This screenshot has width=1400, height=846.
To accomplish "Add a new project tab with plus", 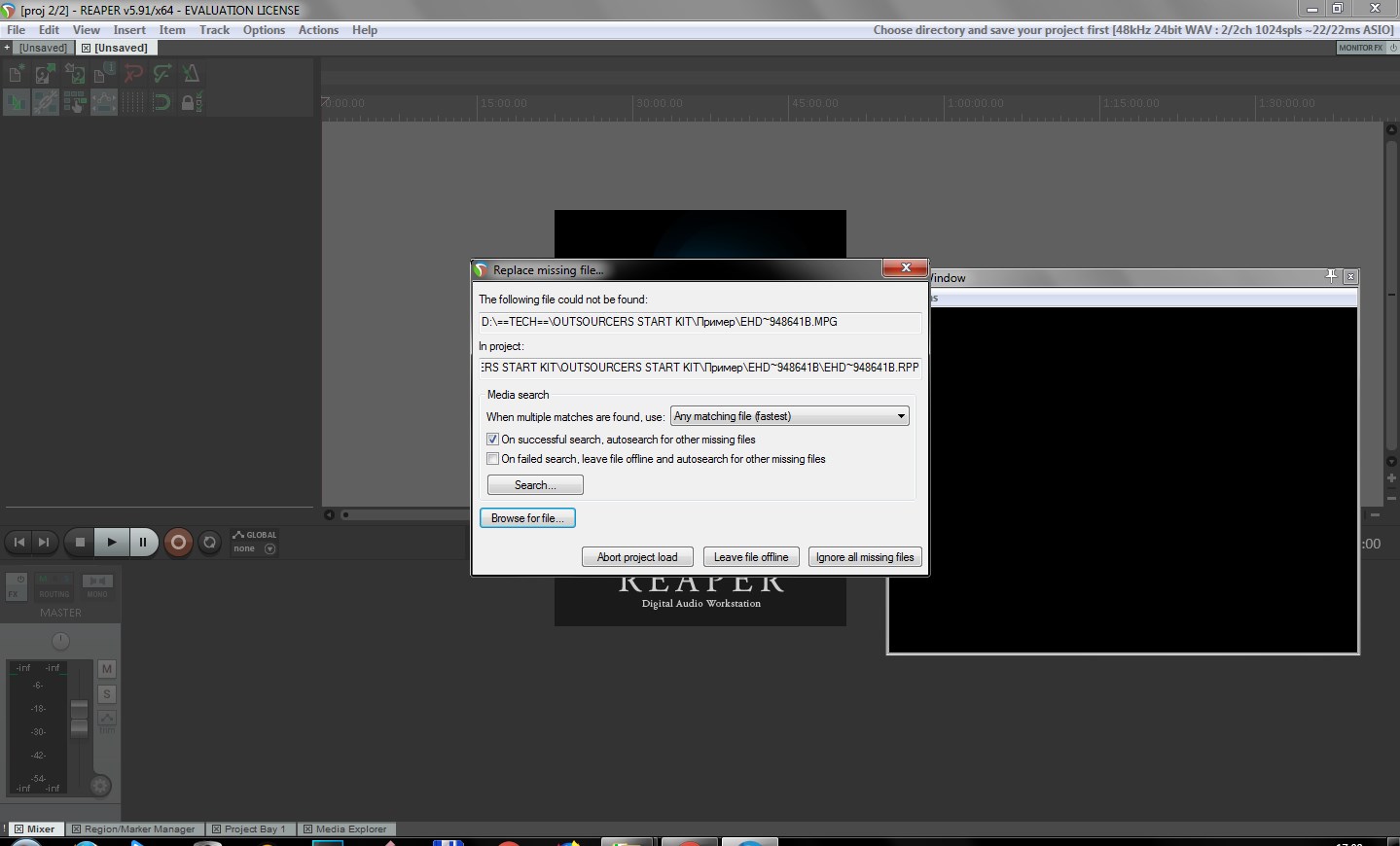I will click(7, 48).
